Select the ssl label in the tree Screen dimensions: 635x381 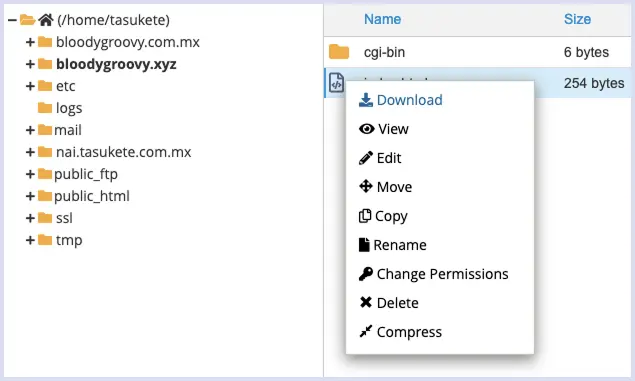(x=64, y=218)
